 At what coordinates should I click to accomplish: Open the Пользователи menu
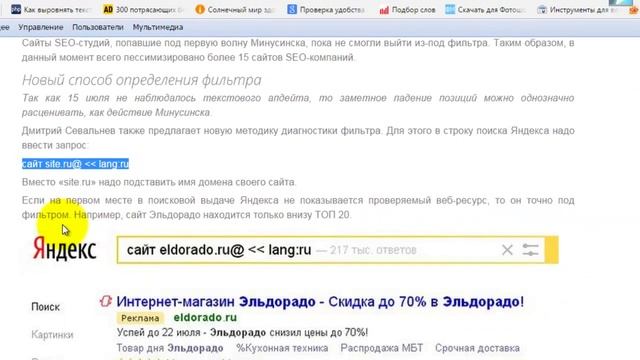pyautogui.click(x=98, y=27)
